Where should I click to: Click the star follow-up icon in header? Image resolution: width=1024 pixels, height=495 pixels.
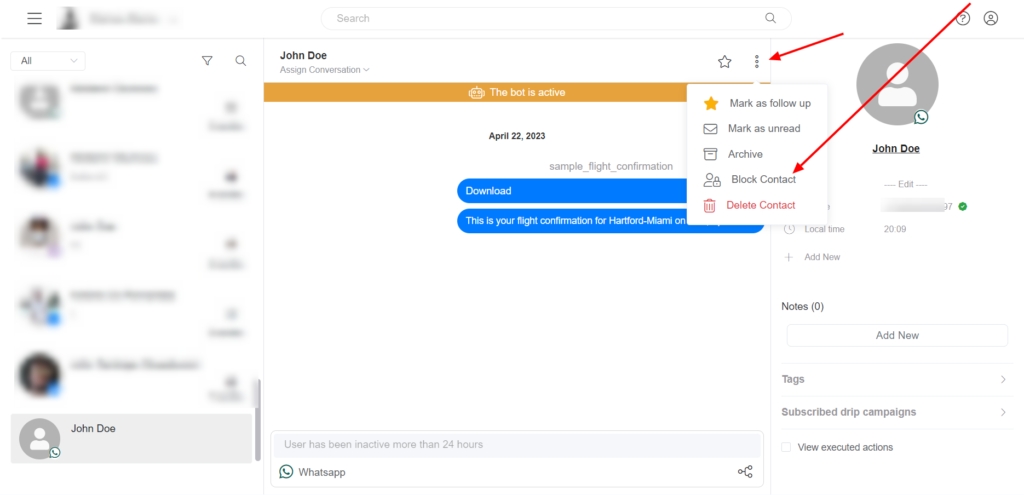pos(725,62)
